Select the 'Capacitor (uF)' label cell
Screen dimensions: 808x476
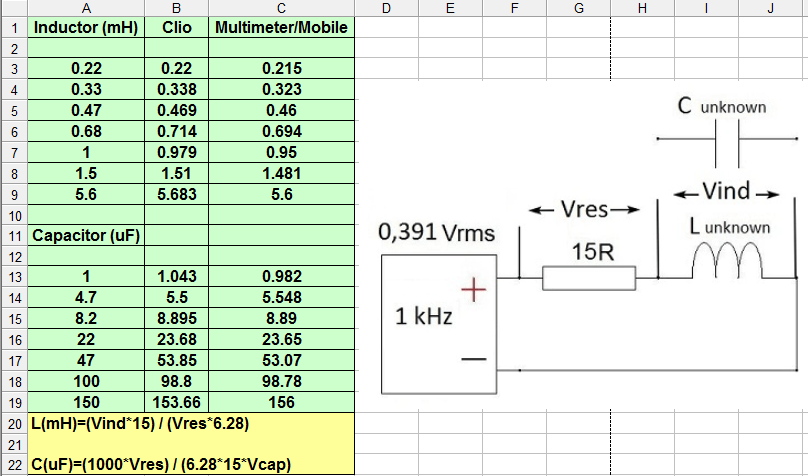pos(86,235)
